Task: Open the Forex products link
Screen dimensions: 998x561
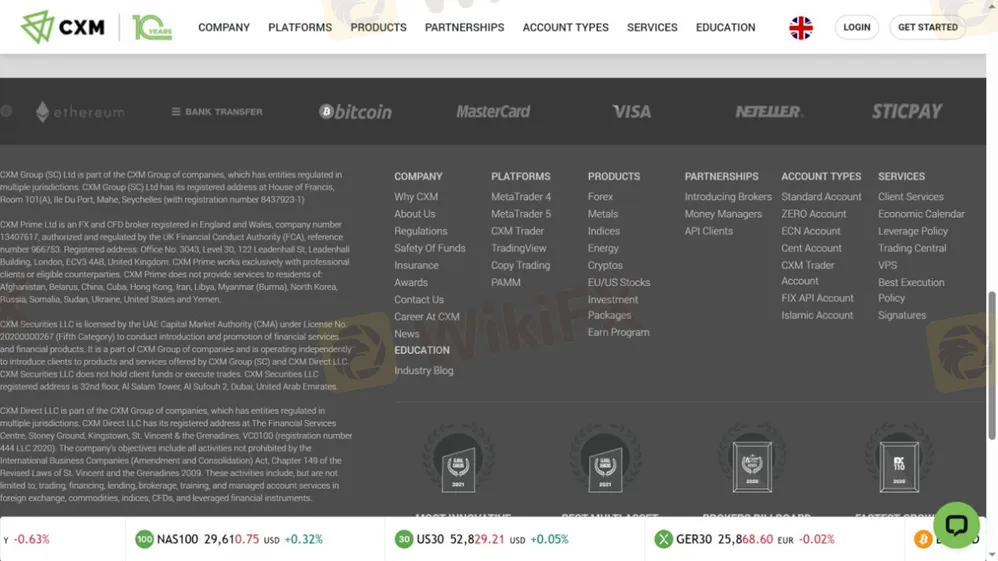Action: point(600,197)
